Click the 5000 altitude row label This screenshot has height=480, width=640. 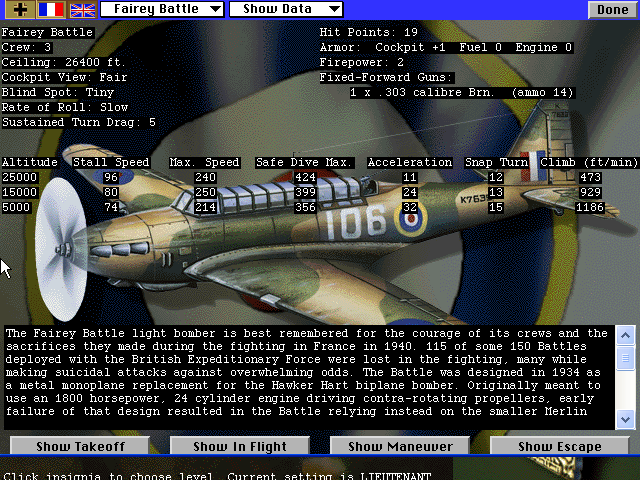[x=16, y=207]
